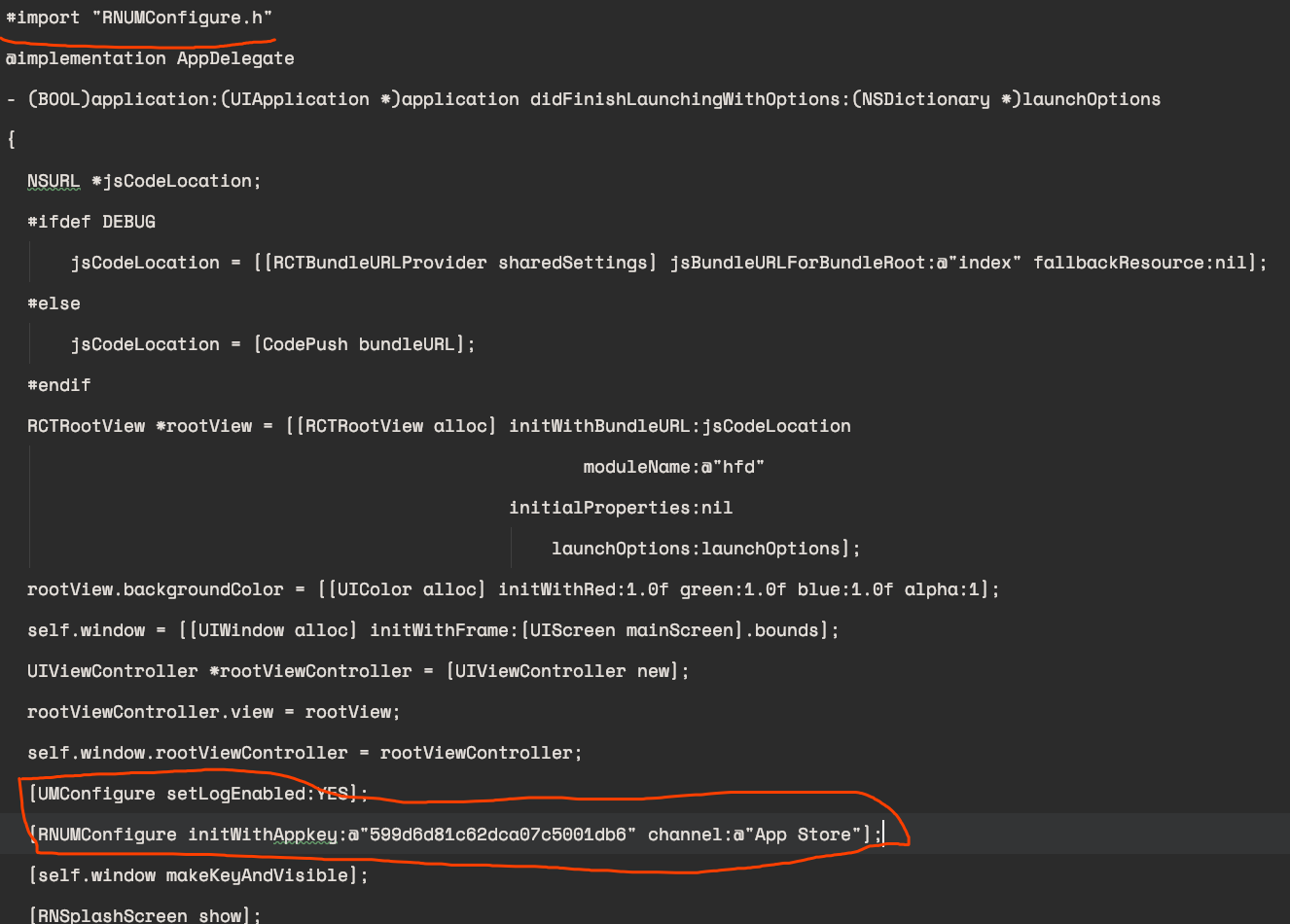This screenshot has width=1290, height=924.
Task: Click the self.window.rootViewController assignment line
Action: 305,753
